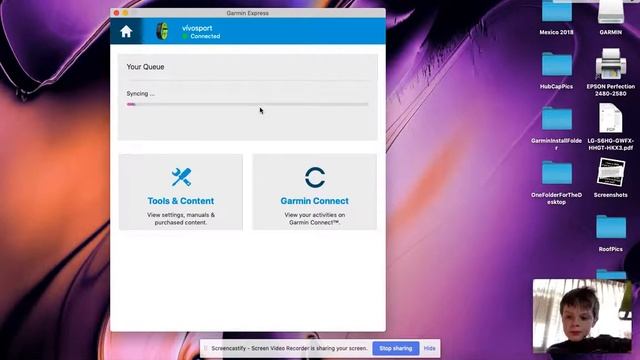Select the GARMIN drive icon on desktop
This screenshot has width=640, height=360.
611,11
